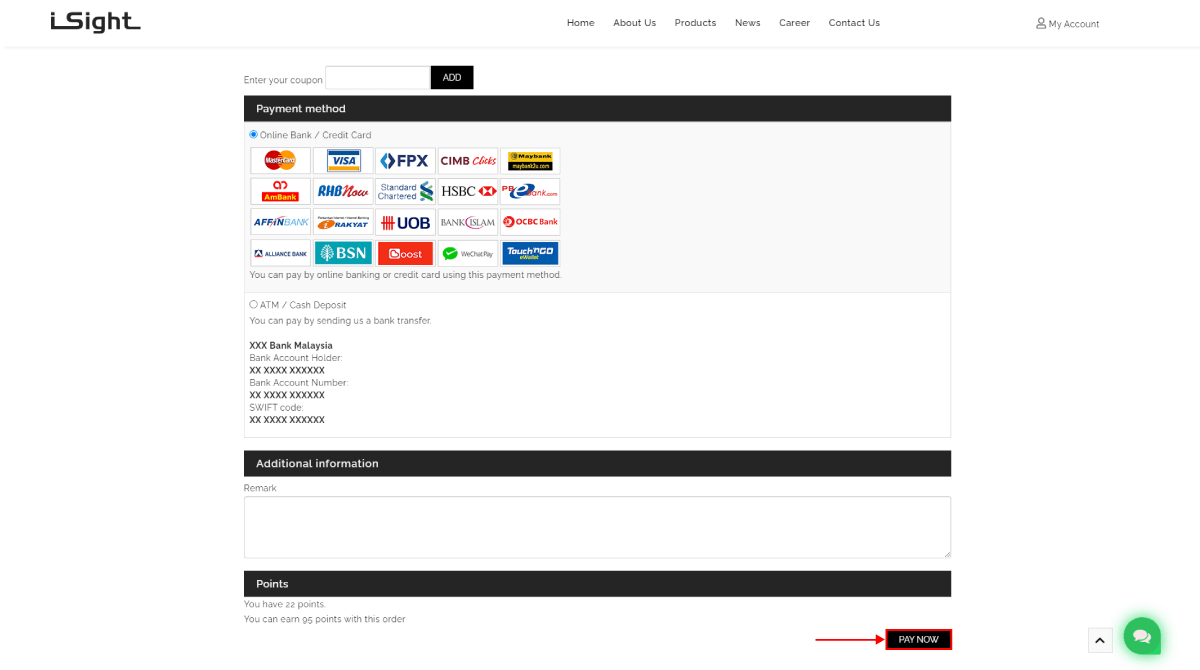This screenshot has height=670, width=1200.
Task: Choose the AmBank logo
Action: [x=280, y=191]
